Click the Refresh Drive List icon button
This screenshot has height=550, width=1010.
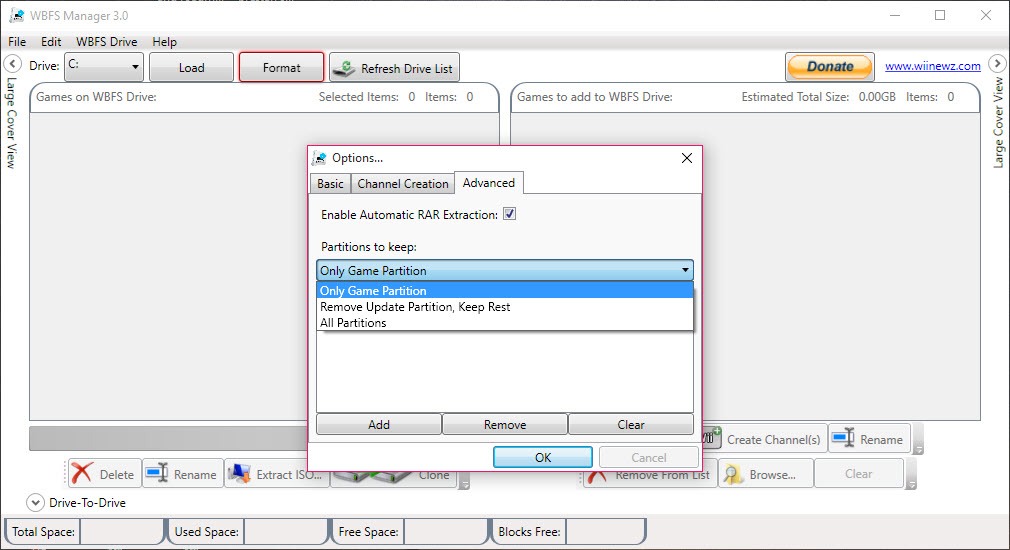(345, 68)
